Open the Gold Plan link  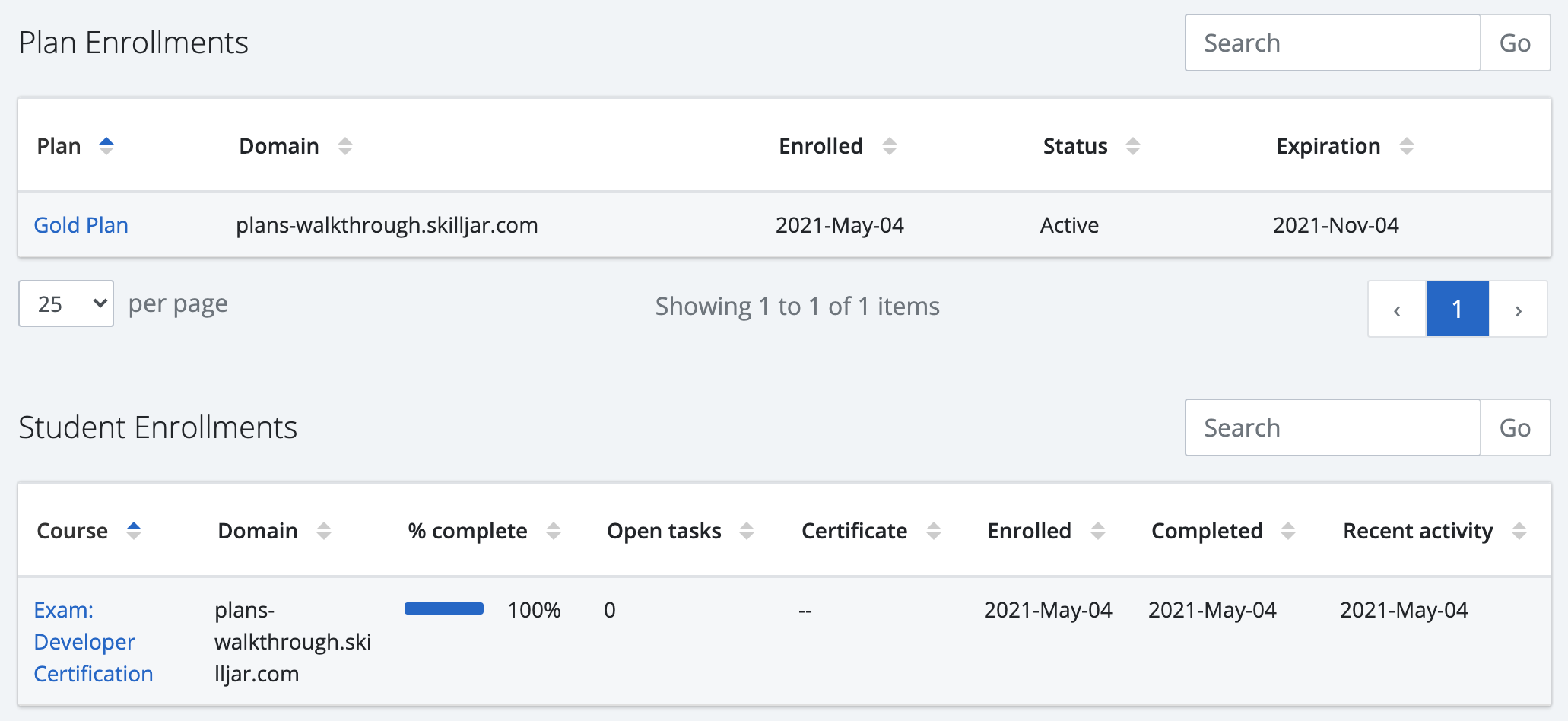coord(81,225)
